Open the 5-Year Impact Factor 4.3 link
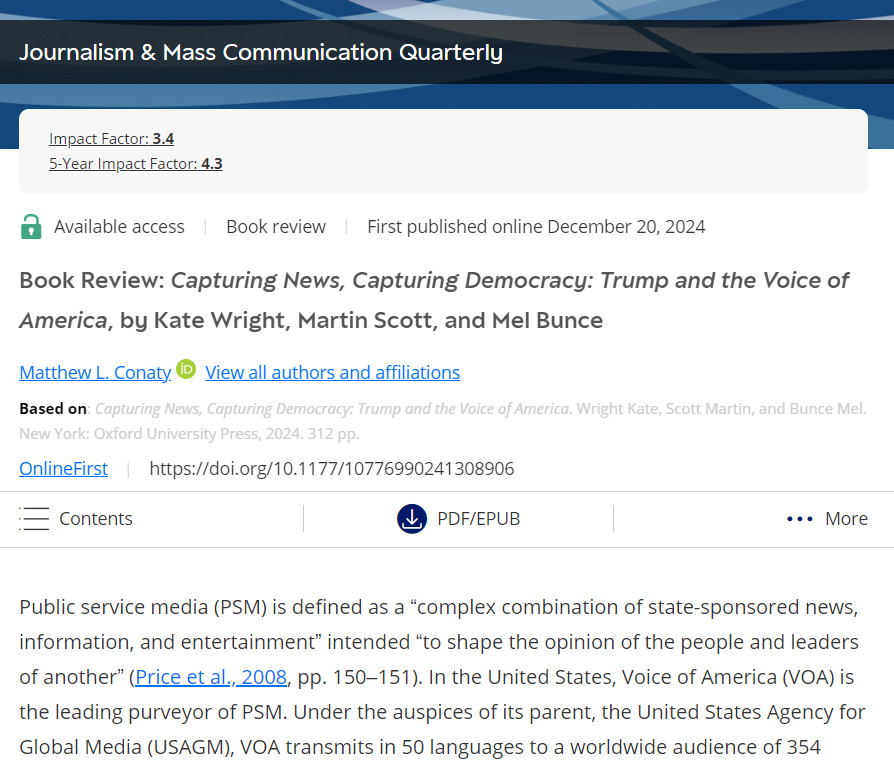894x764 pixels. (136, 164)
